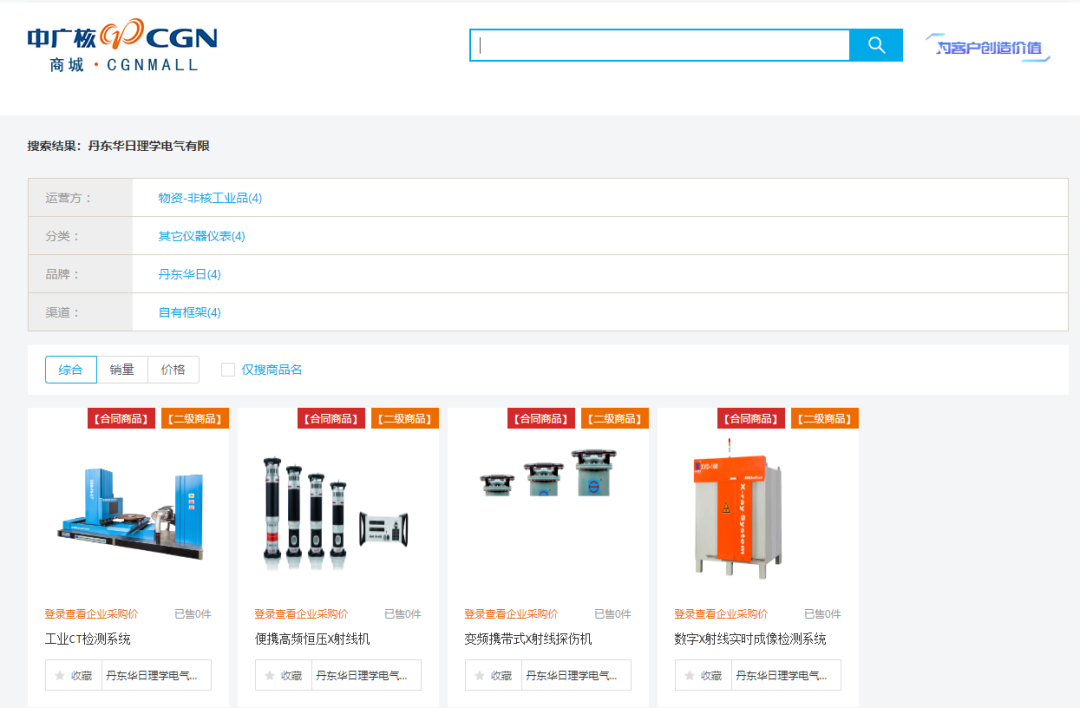Viewport: 1080px width, 708px height.
Task: Click the star icon on 数字X射线实时成像检测系统 card
Action: pos(690,676)
